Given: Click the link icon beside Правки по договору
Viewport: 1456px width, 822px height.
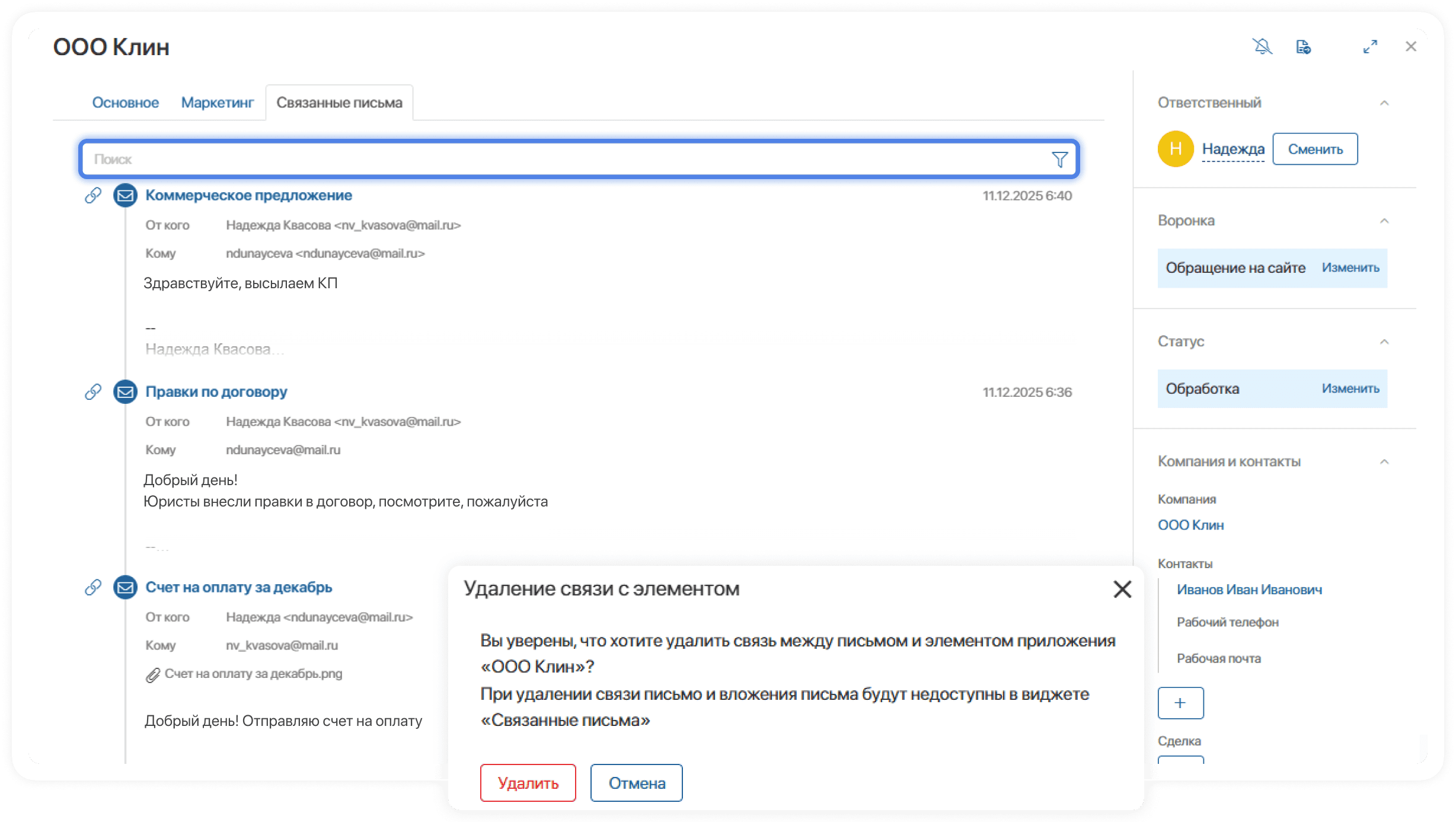Looking at the screenshot, I should coord(92,391).
